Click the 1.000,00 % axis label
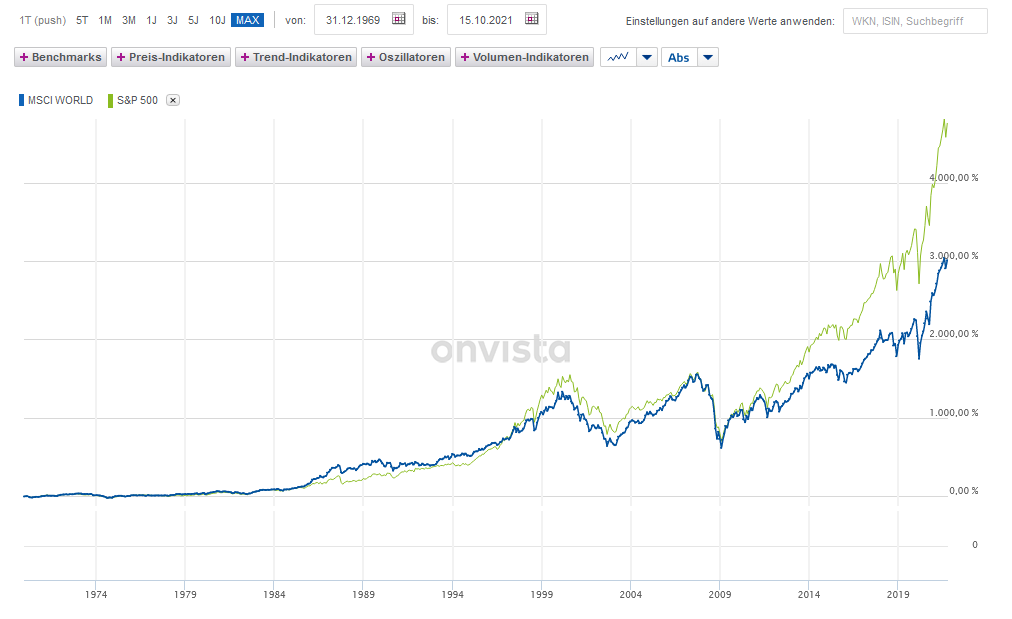The image size is (1012, 619). [954, 412]
